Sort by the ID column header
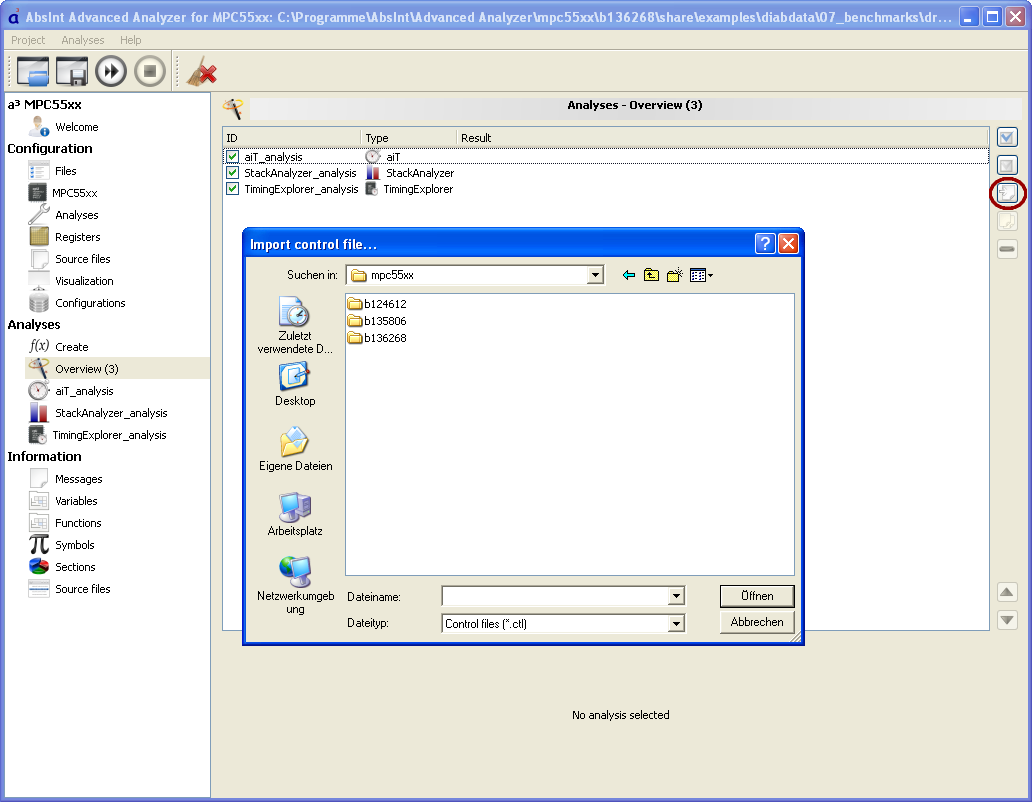This screenshot has width=1032, height=802. pos(292,138)
